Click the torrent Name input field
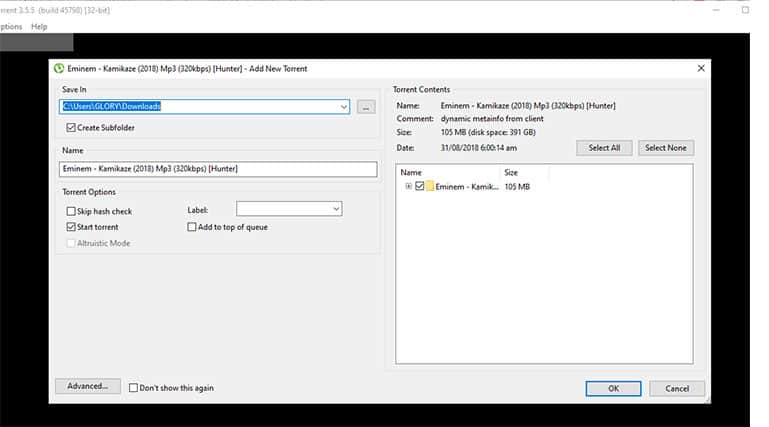The image size is (769, 427). click(x=218, y=169)
